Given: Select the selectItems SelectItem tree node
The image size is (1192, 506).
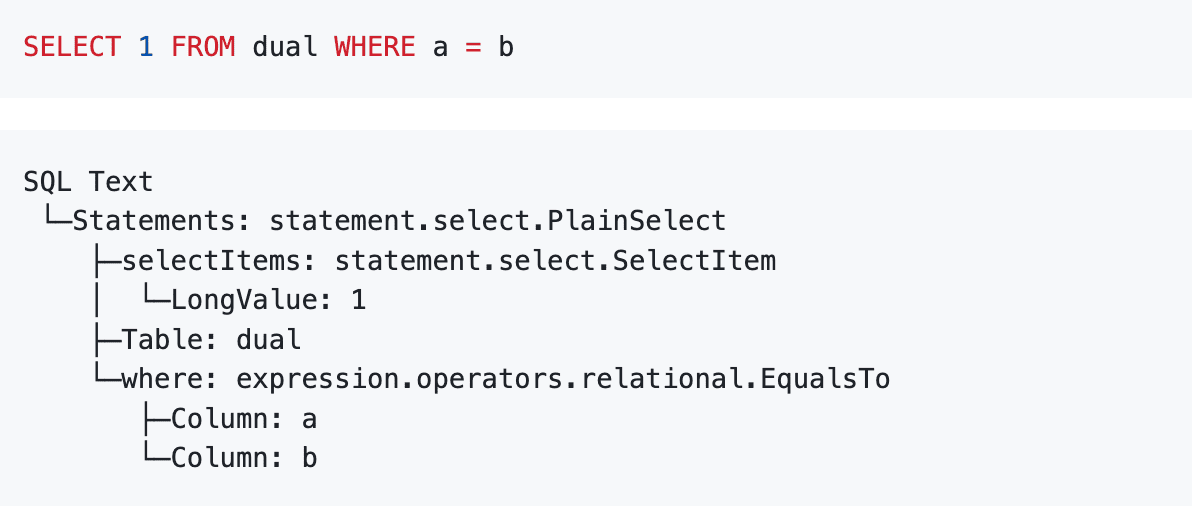Looking at the screenshot, I should click(x=448, y=261).
